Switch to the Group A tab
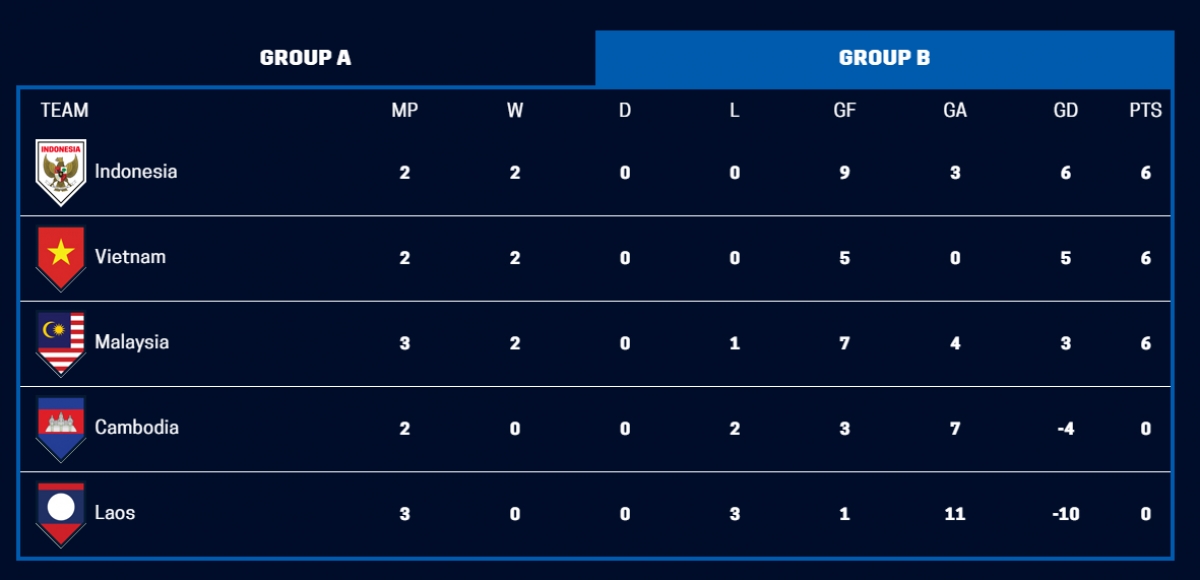This screenshot has height=580, width=1200. click(305, 58)
